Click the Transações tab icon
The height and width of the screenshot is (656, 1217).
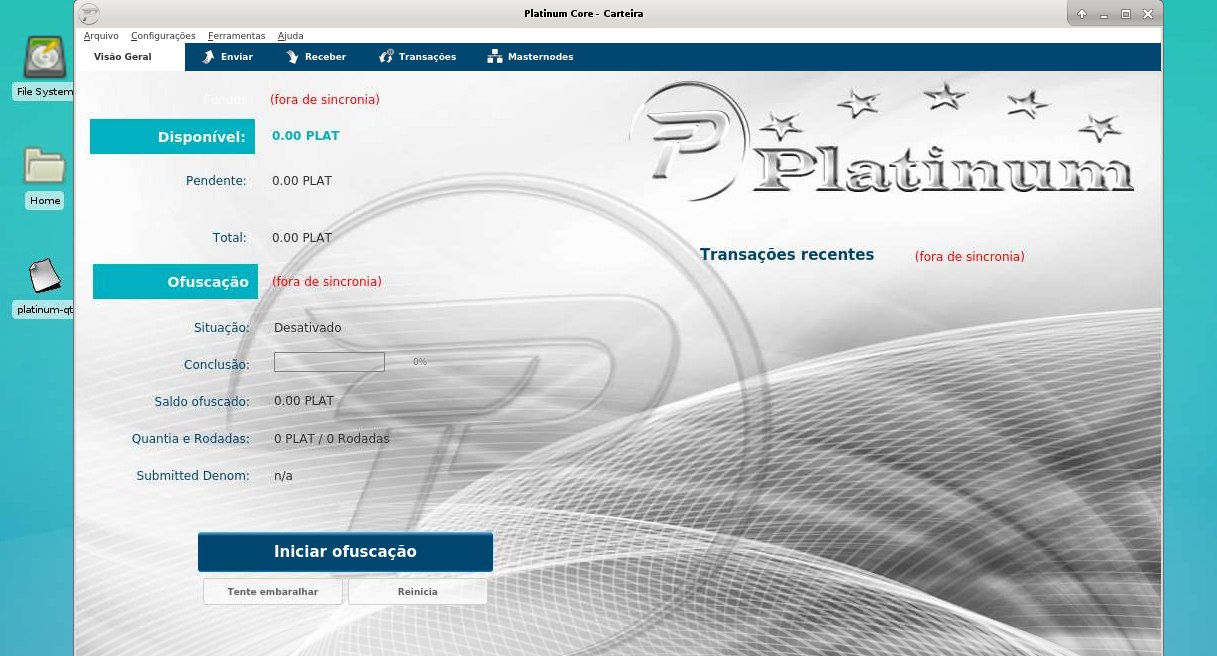click(386, 57)
